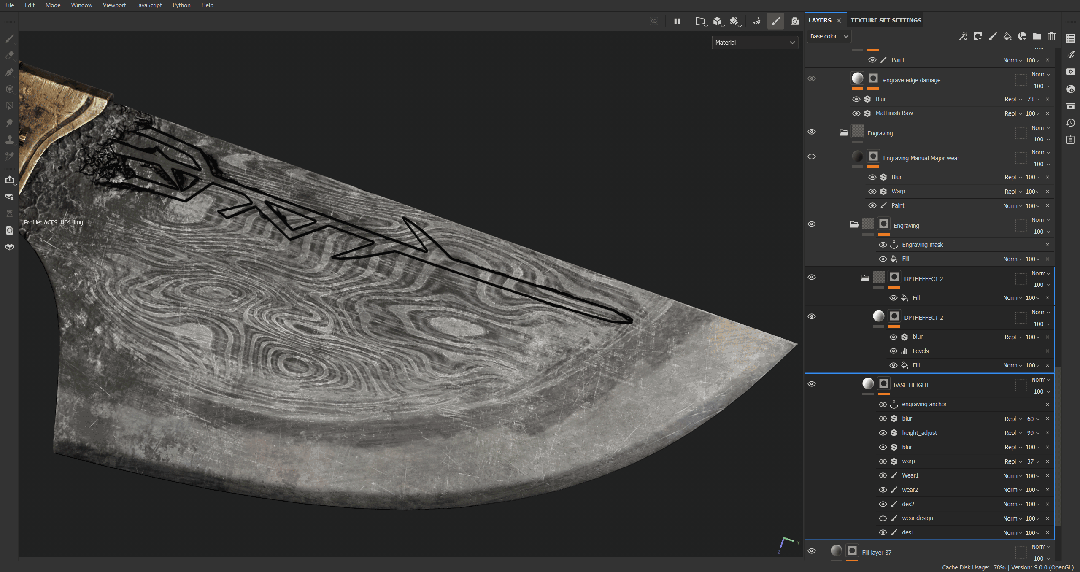The image size is (1080, 572).
Task: Add a new fill layer
Action: (x=1007, y=36)
